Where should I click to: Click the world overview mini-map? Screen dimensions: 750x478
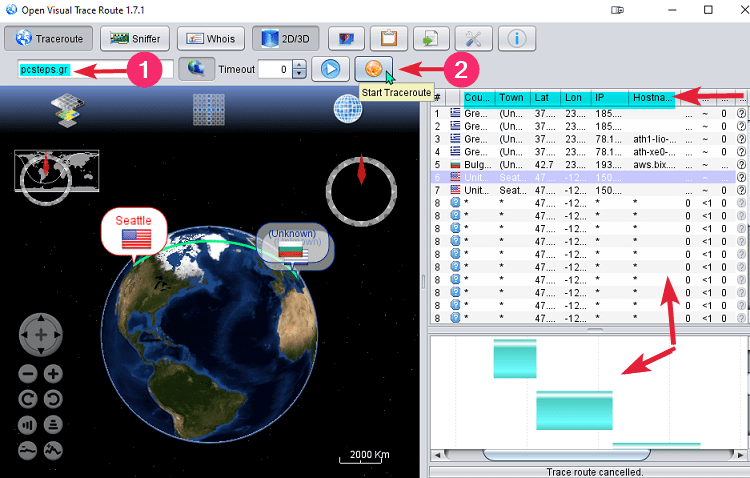click(x=56, y=171)
